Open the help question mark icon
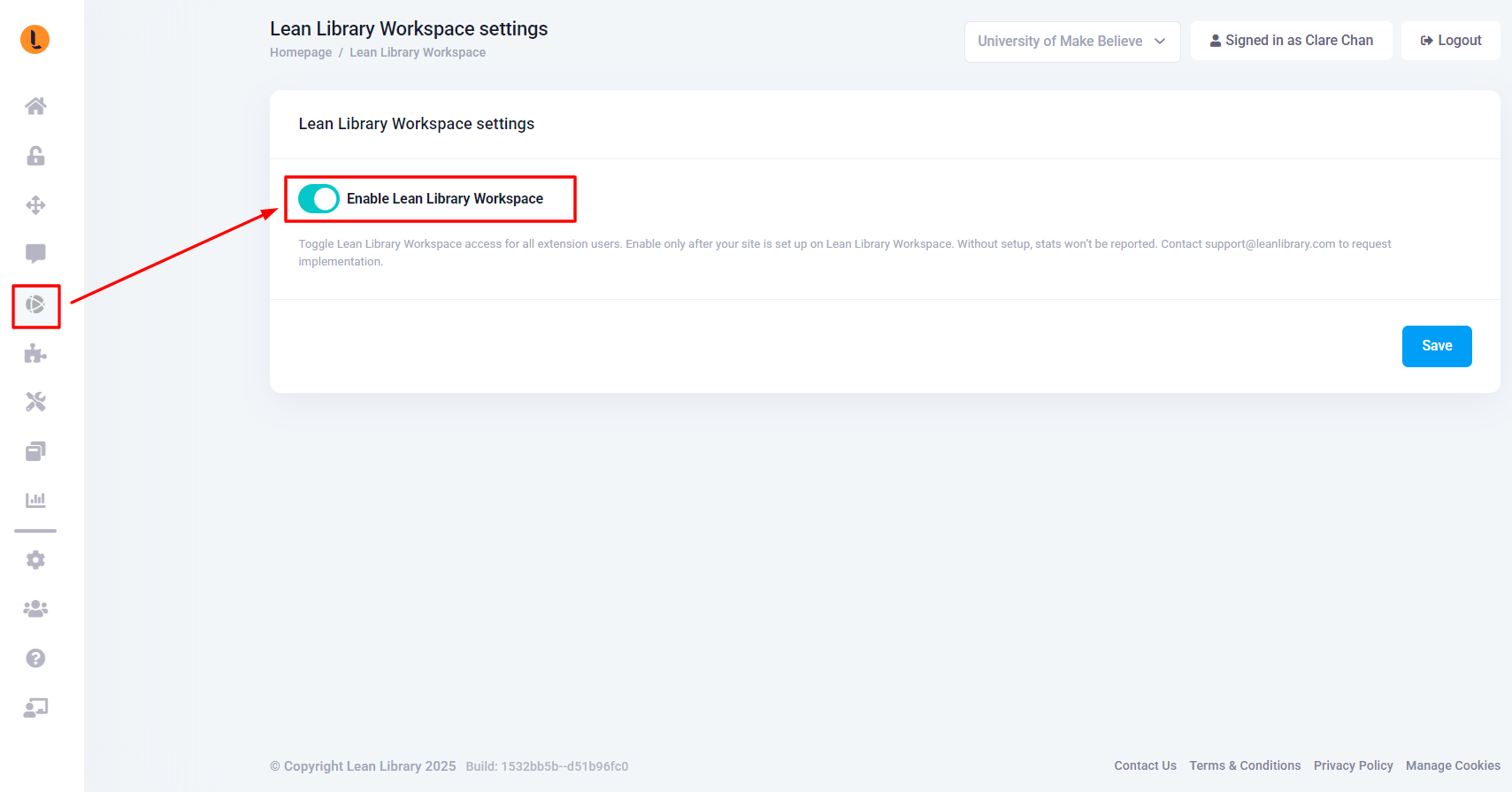The image size is (1512, 792). click(35, 658)
